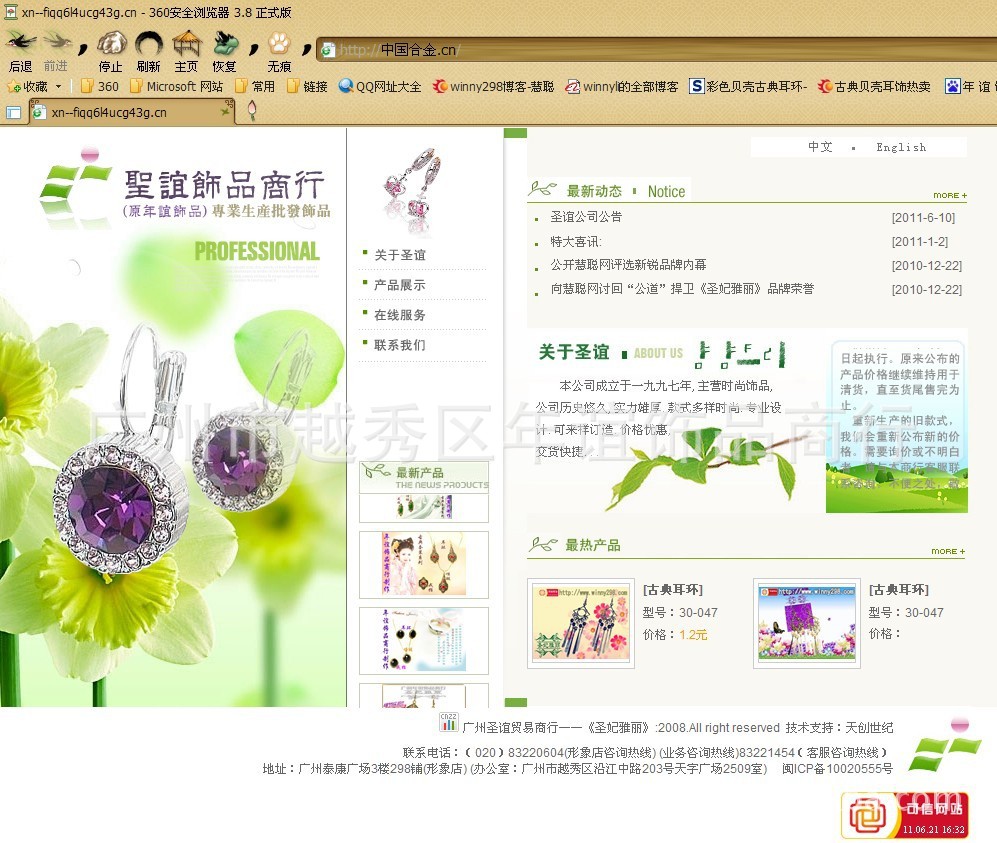Open the 360 bookmarks folder

coord(99,87)
